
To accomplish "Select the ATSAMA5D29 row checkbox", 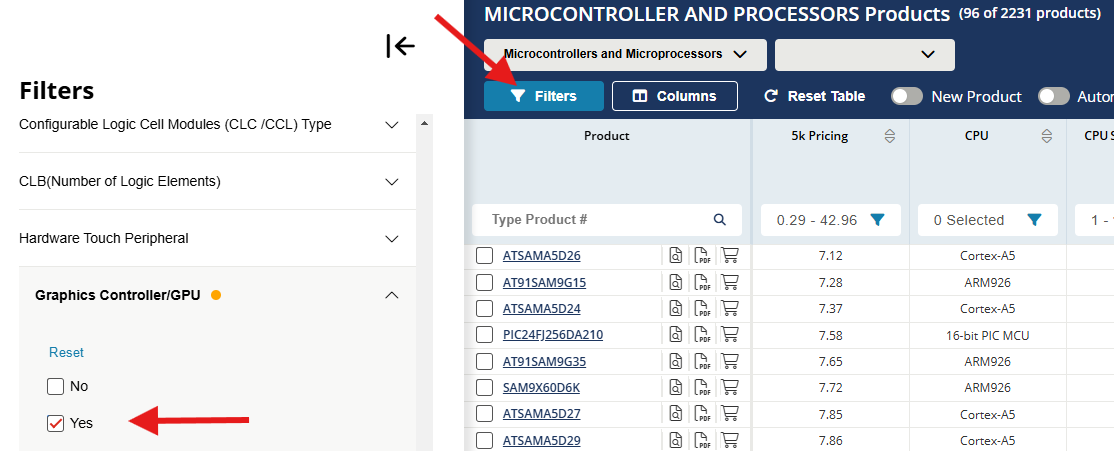I will point(485,441).
